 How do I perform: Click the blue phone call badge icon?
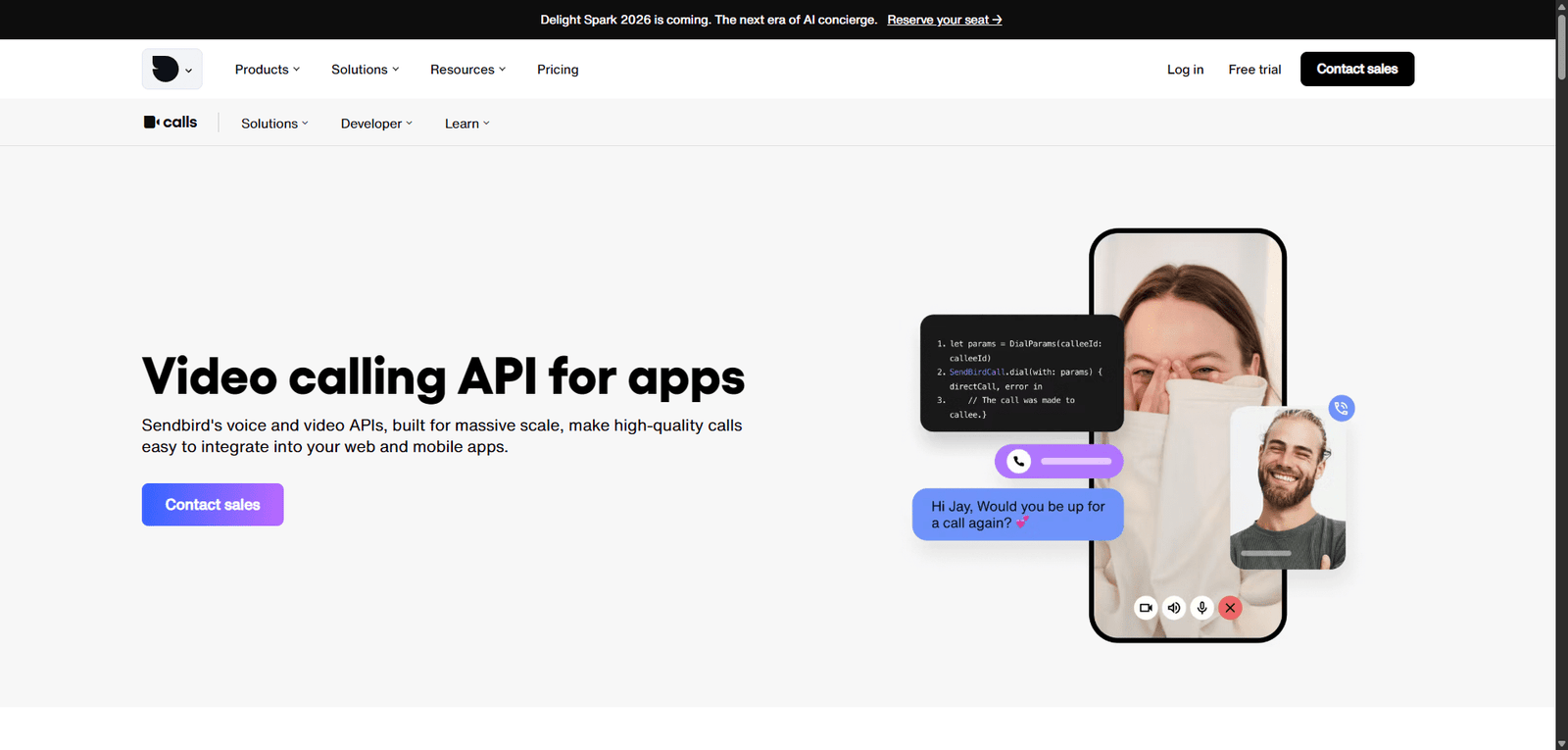(1342, 408)
